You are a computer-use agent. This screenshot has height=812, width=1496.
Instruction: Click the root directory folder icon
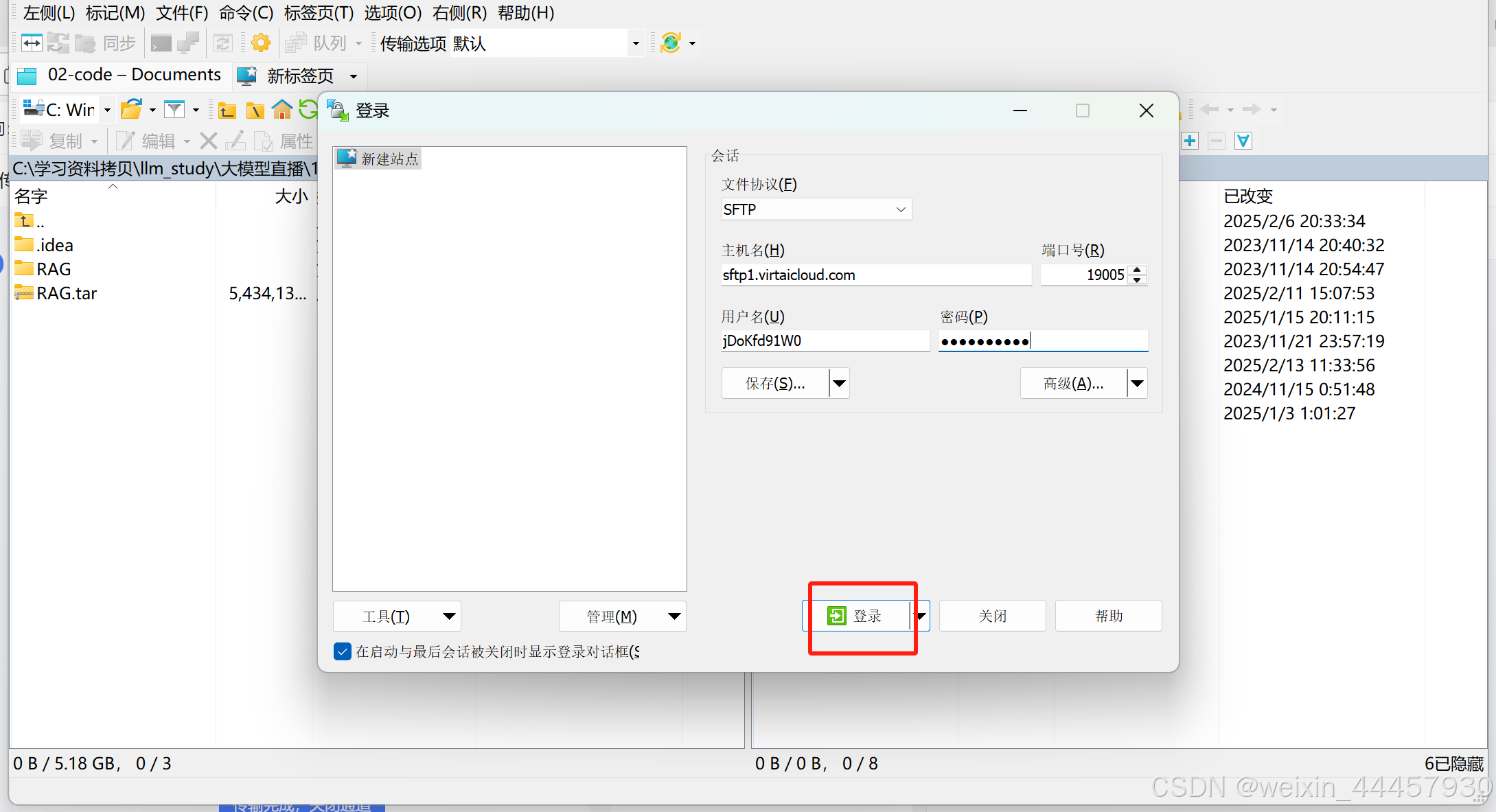point(255,110)
